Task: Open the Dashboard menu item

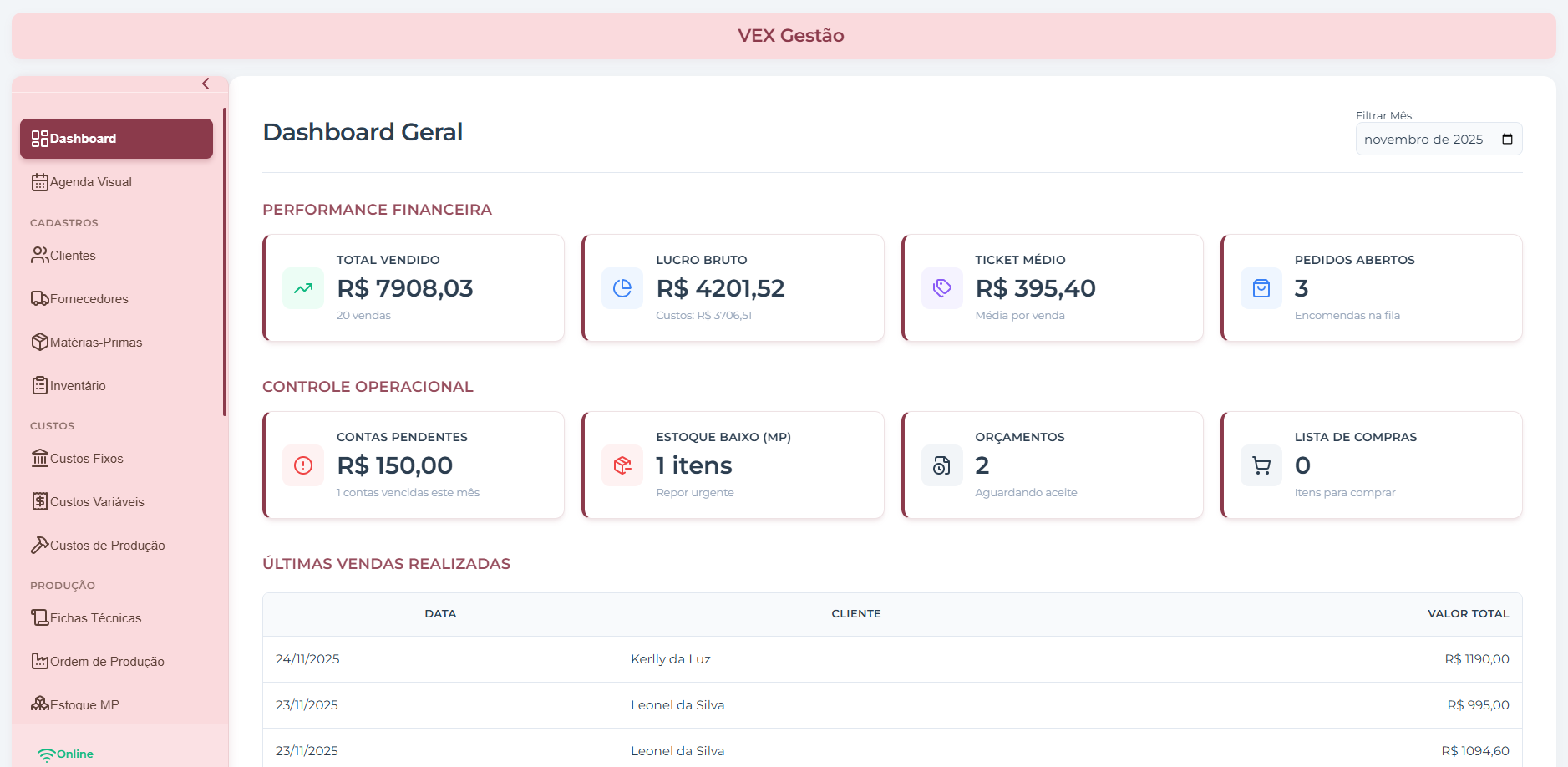Action: click(x=116, y=139)
